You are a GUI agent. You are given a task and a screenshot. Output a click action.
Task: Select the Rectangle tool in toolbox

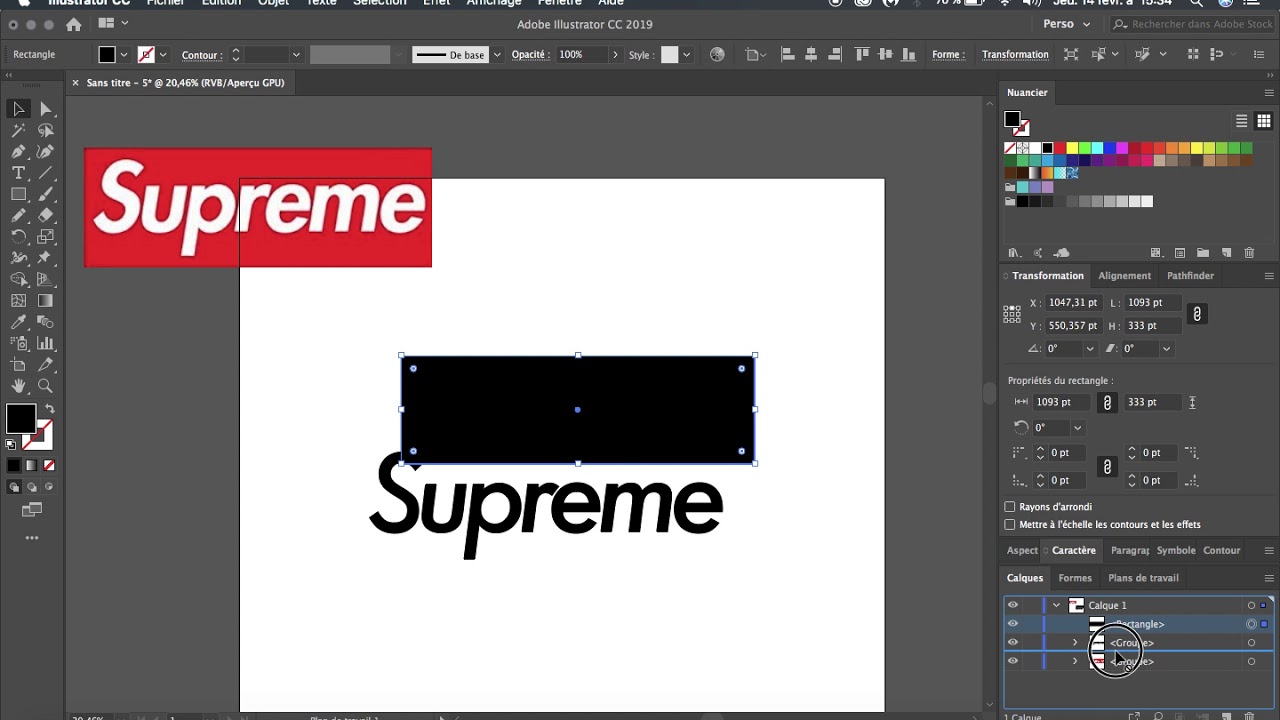click(x=18, y=194)
